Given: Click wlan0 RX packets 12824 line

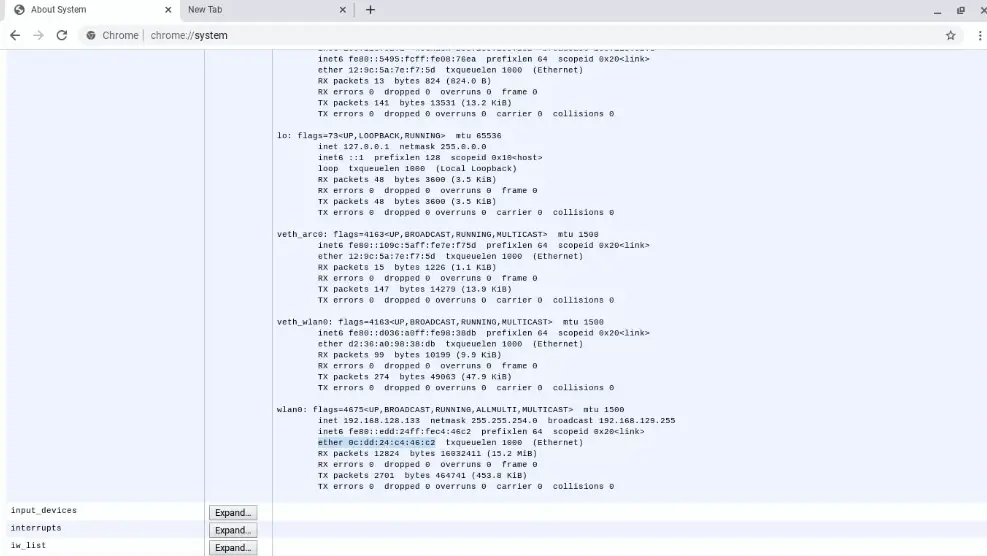Looking at the screenshot, I should click(x=427, y=453).
